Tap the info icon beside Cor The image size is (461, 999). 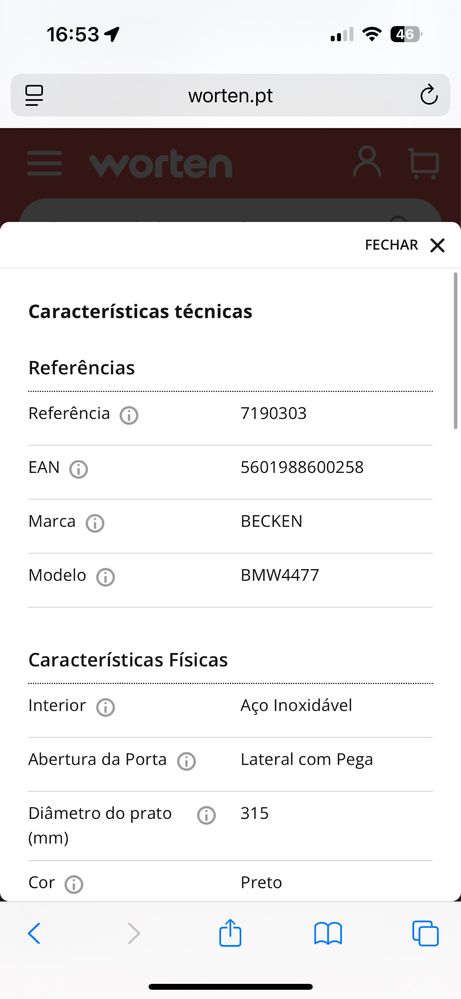[x=74, y=884]
